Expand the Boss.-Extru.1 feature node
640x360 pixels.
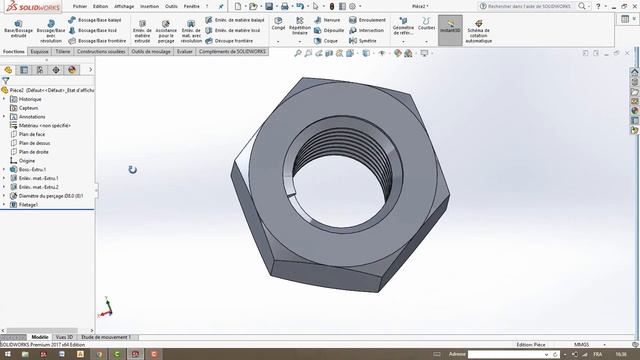pyautogui.click(x=4, y=169)
